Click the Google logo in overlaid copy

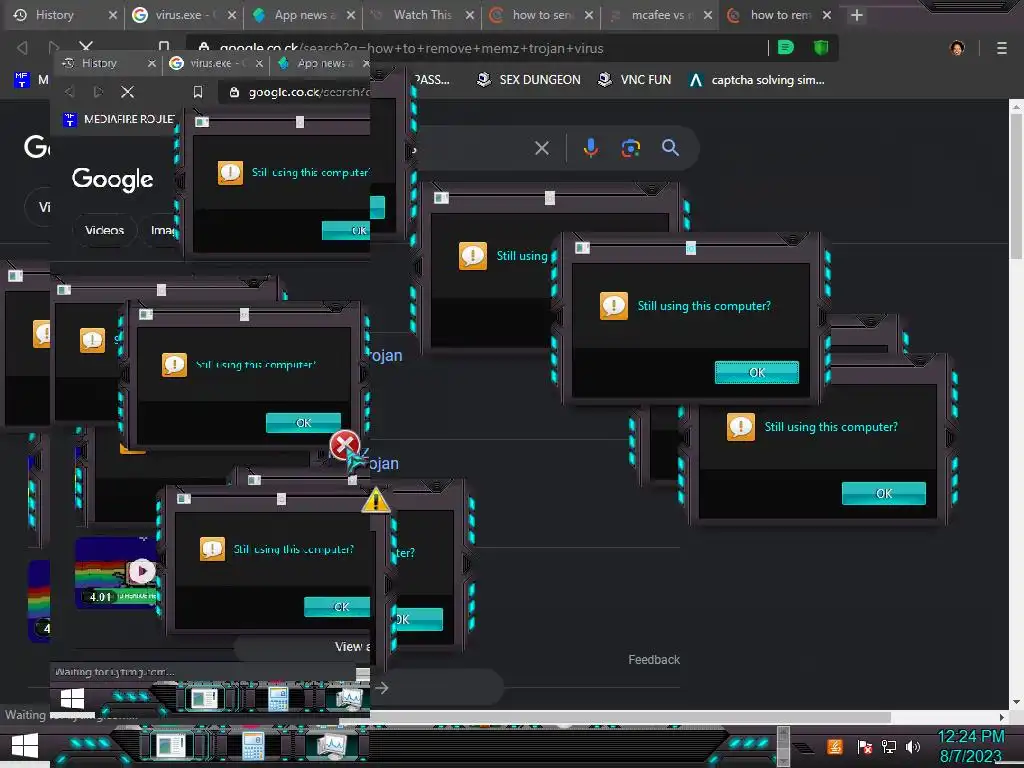coord(112,179)
